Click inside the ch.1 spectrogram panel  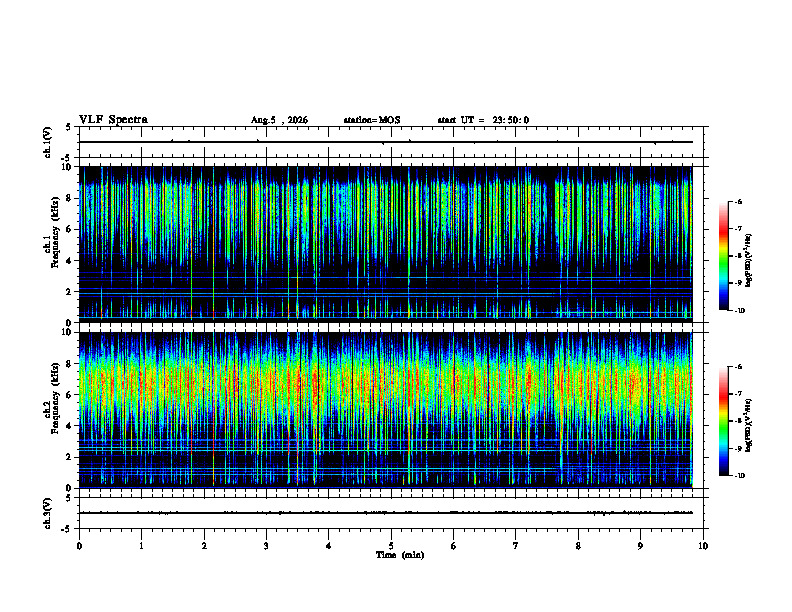[385, 244]
